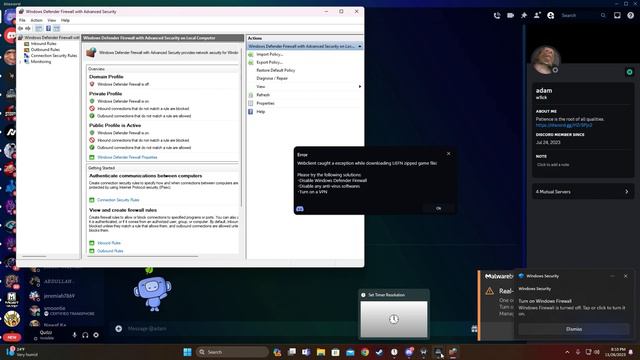Open the weather widget on the taskbar
The width and height of the screenshot is (640, 360).
tap(21, 352)
